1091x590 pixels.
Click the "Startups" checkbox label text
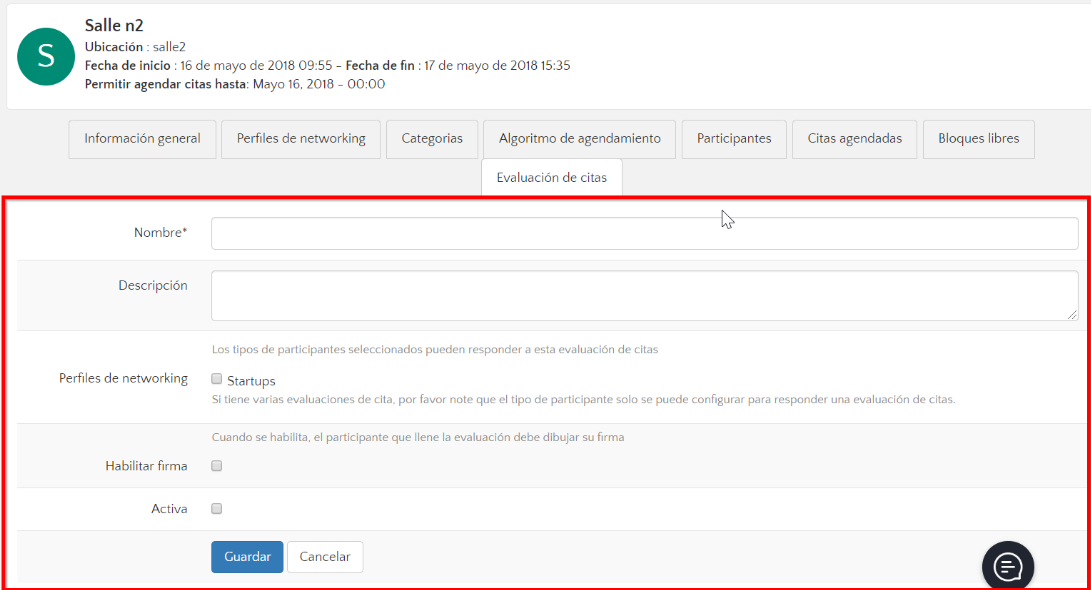pos(251,381)
